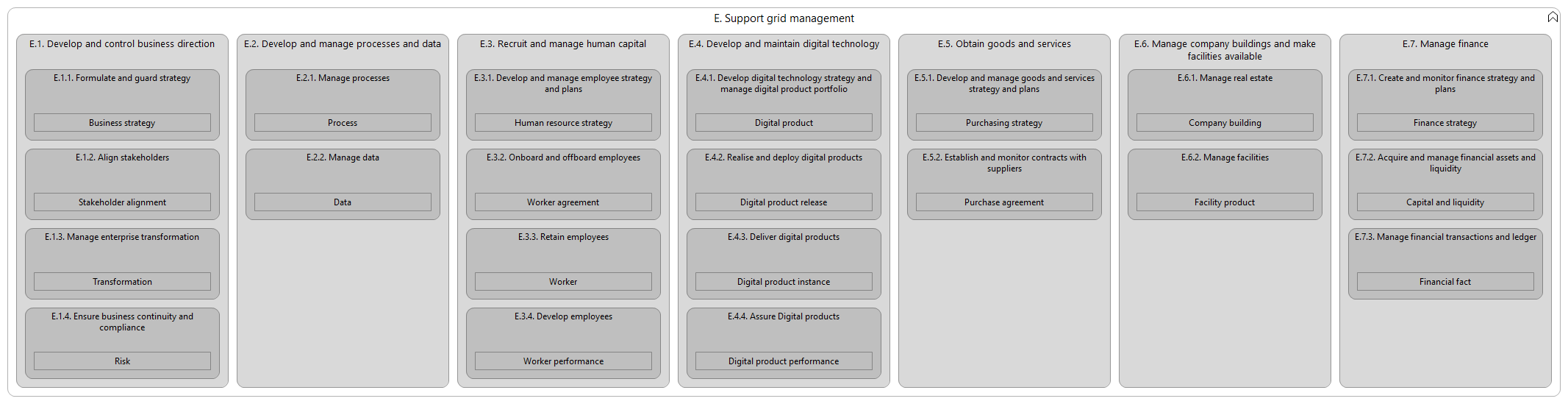
Task: Click E.3.3. Retain employees
Action: pyautogui.click(x=563, y=237)
